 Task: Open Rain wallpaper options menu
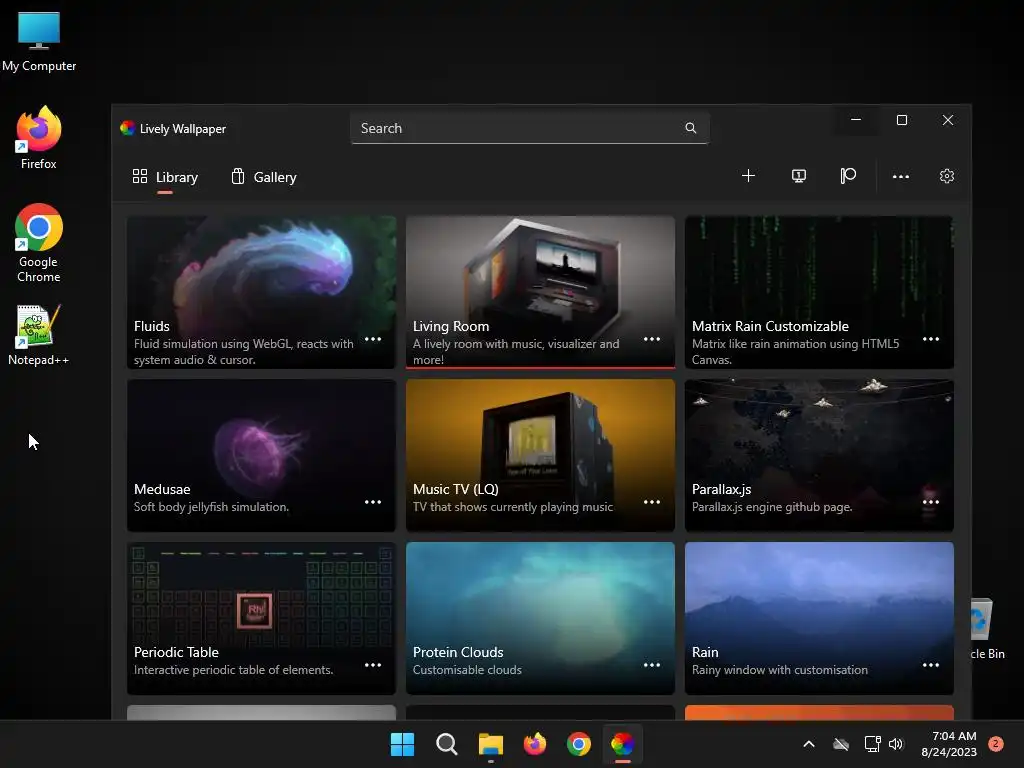[x=931, y=665]
